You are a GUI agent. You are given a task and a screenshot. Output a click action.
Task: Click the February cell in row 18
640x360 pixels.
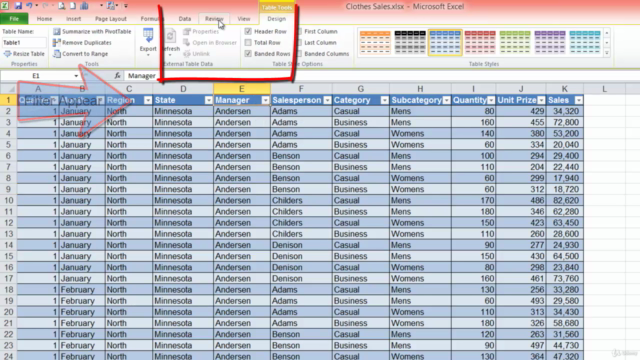click(82, 289)
